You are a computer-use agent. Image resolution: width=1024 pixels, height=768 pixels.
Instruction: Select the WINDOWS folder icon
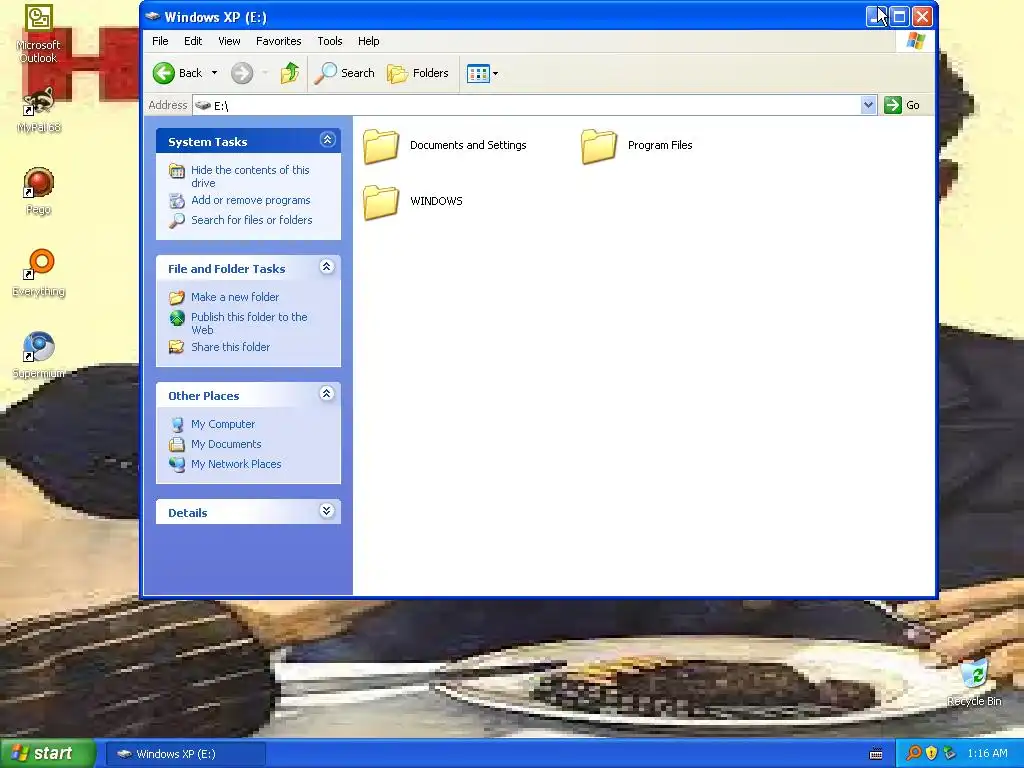tap(381, 202)
